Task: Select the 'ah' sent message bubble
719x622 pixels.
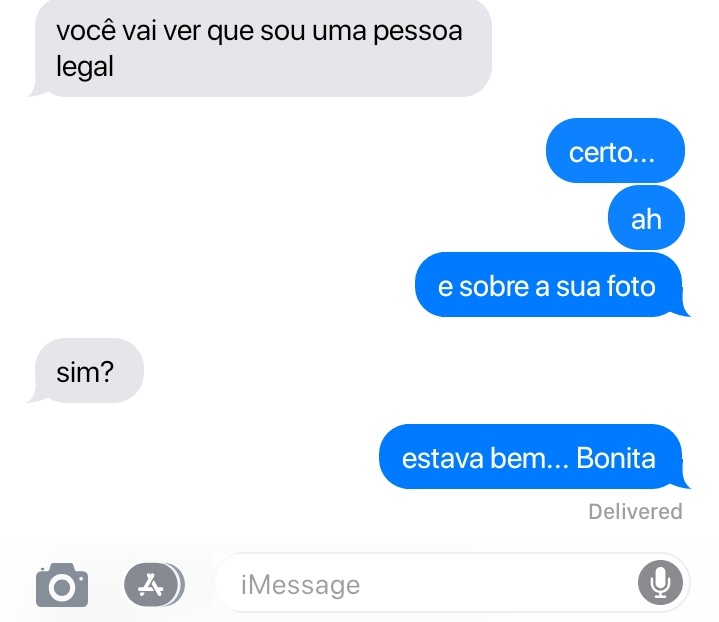Action: click(646, 218)
